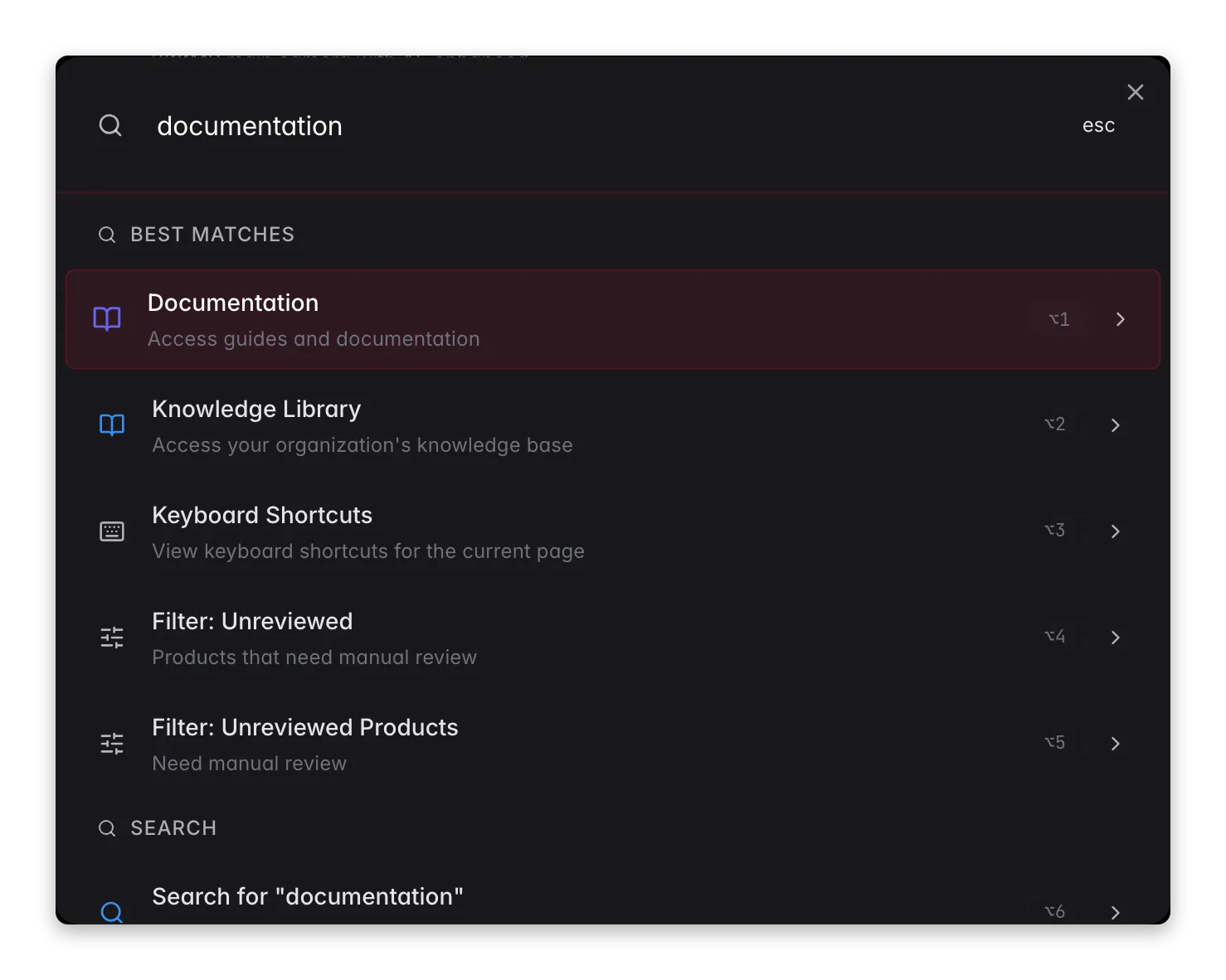The image size is (1226, 980).
Task: Click View keyboard shortcuts for the current page
Action: (x=368, y=551)
